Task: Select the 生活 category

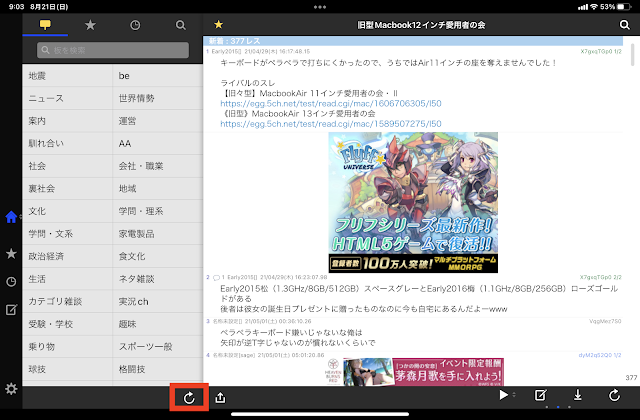Action: [x=67, y=279]
